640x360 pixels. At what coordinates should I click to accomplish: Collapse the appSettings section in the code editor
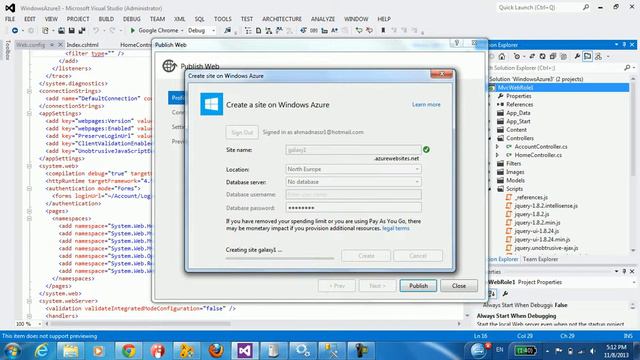[29, 113]
